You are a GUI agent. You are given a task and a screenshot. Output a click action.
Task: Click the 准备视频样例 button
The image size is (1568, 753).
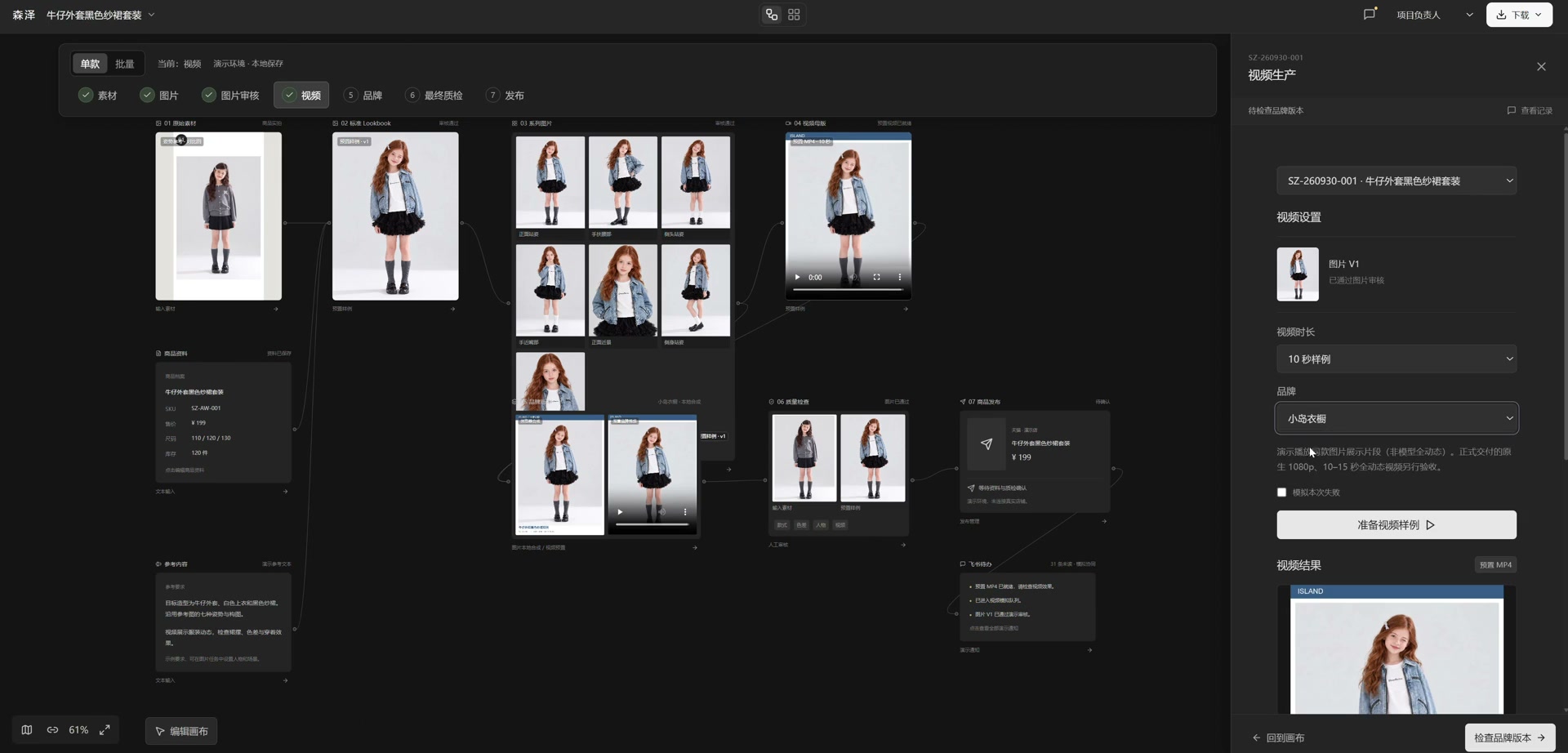coord(1396,524)
